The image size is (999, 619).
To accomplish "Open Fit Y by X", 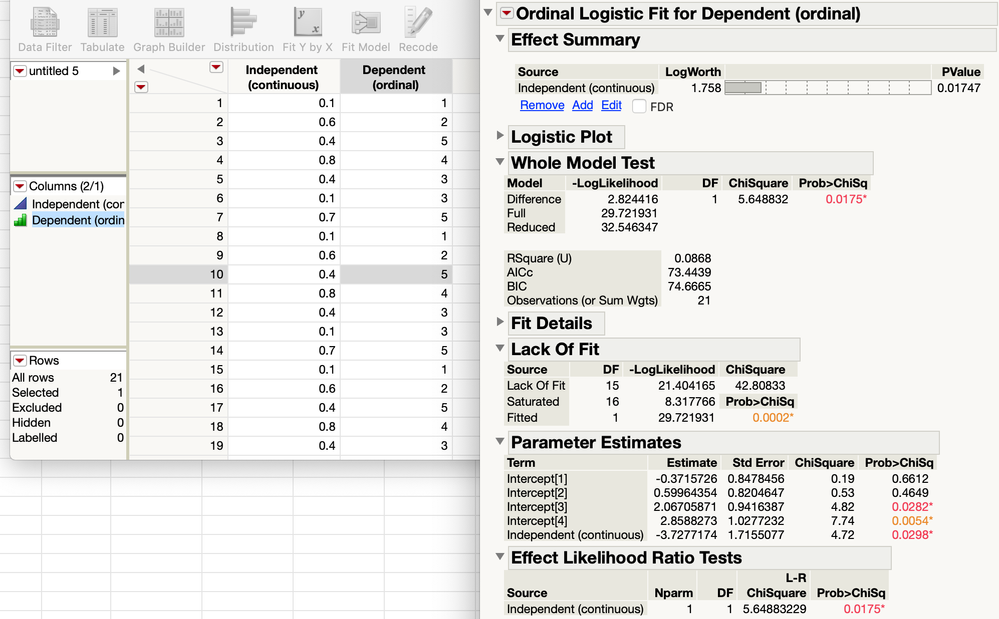I will coord(307,31).
